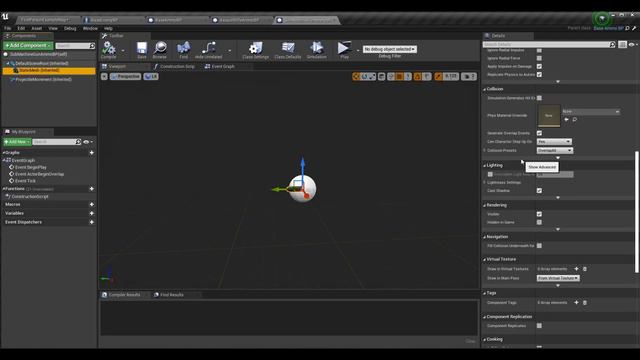Click the Find toolbar icon
This screenshot has width=640, height=360.
184,48
